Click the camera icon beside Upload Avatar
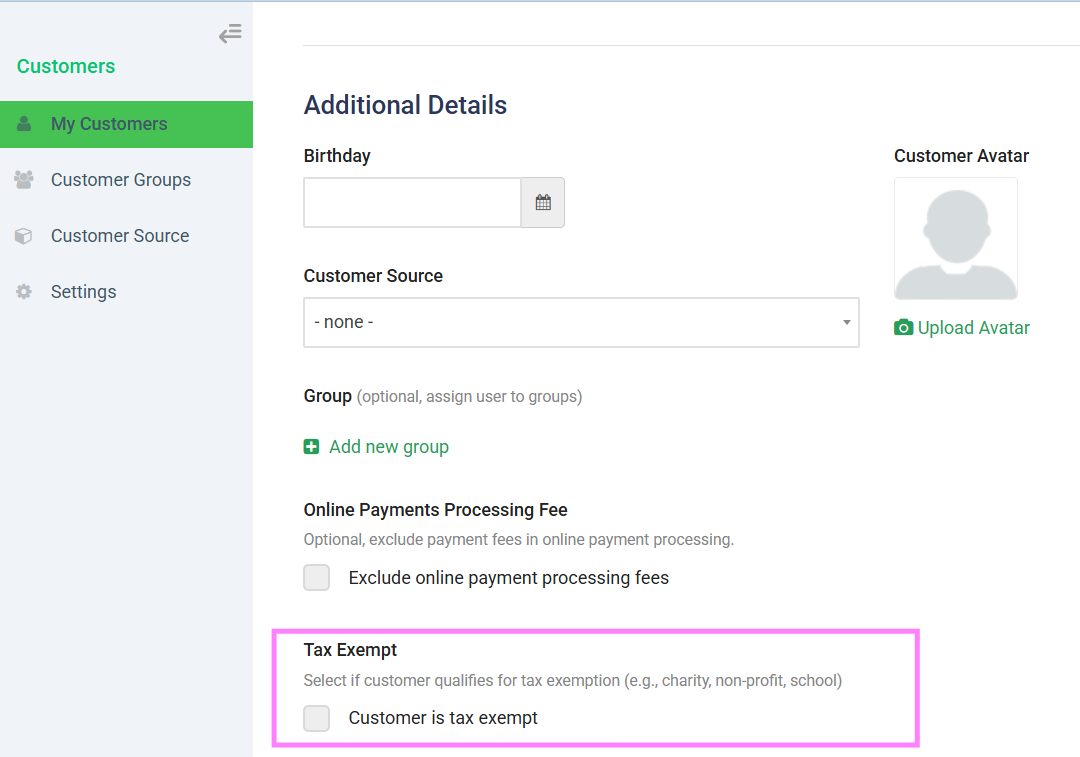Screen dimensions: 1080x757 (x=903, y=328)
